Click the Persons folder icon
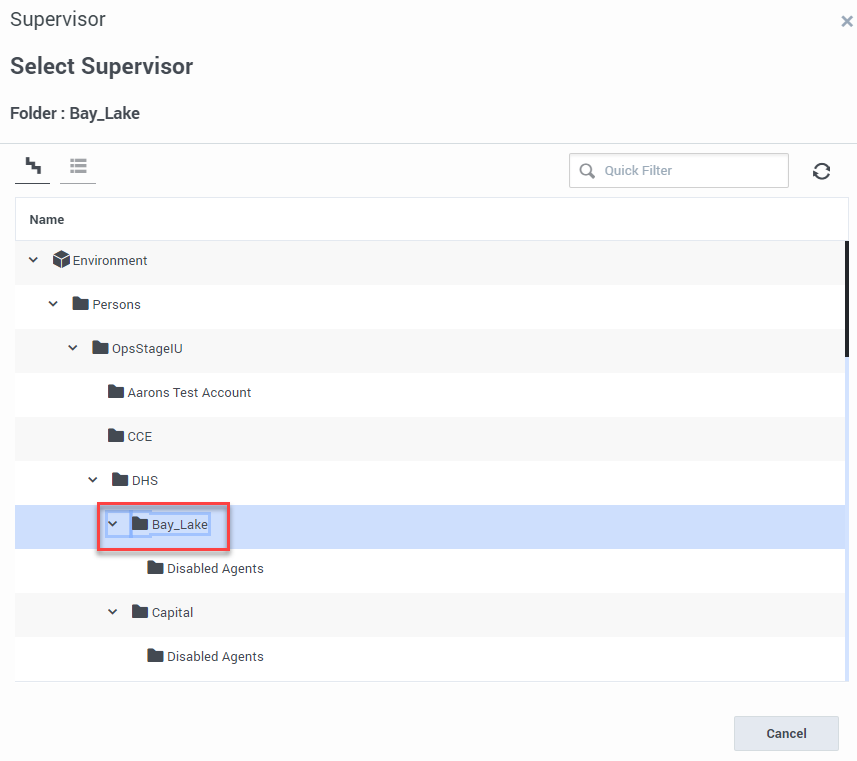The image size is (857, 761). pyautogui.click(x=81, y=304)
